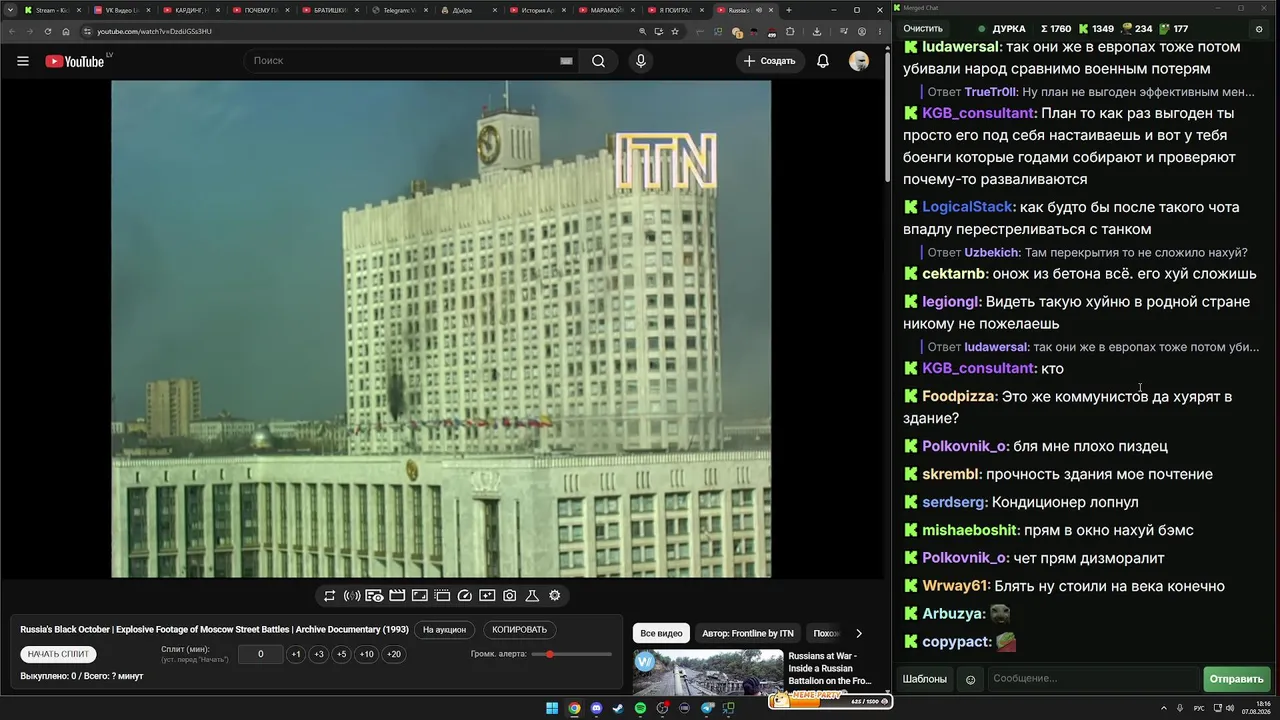Click the 'На аукцион' button
Image resolution: width=1280 pixels, height=720 pixels.
click(444, 630)
